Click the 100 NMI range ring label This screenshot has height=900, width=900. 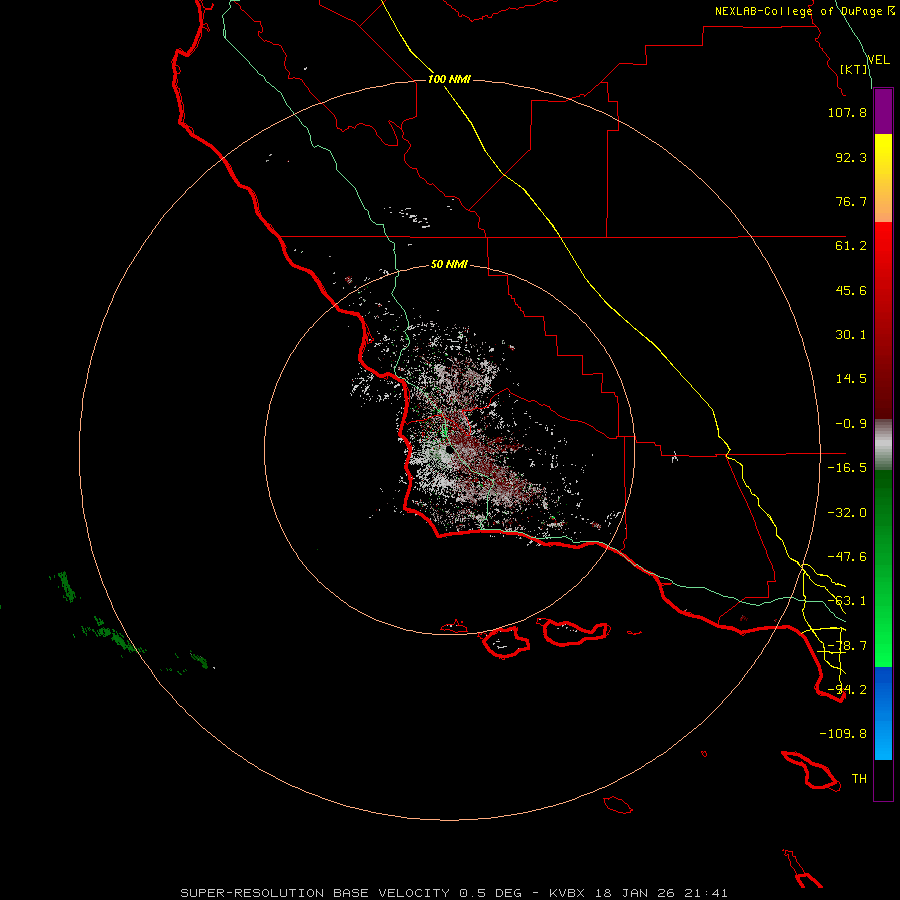pyautogui.click(x=448, y=79)
